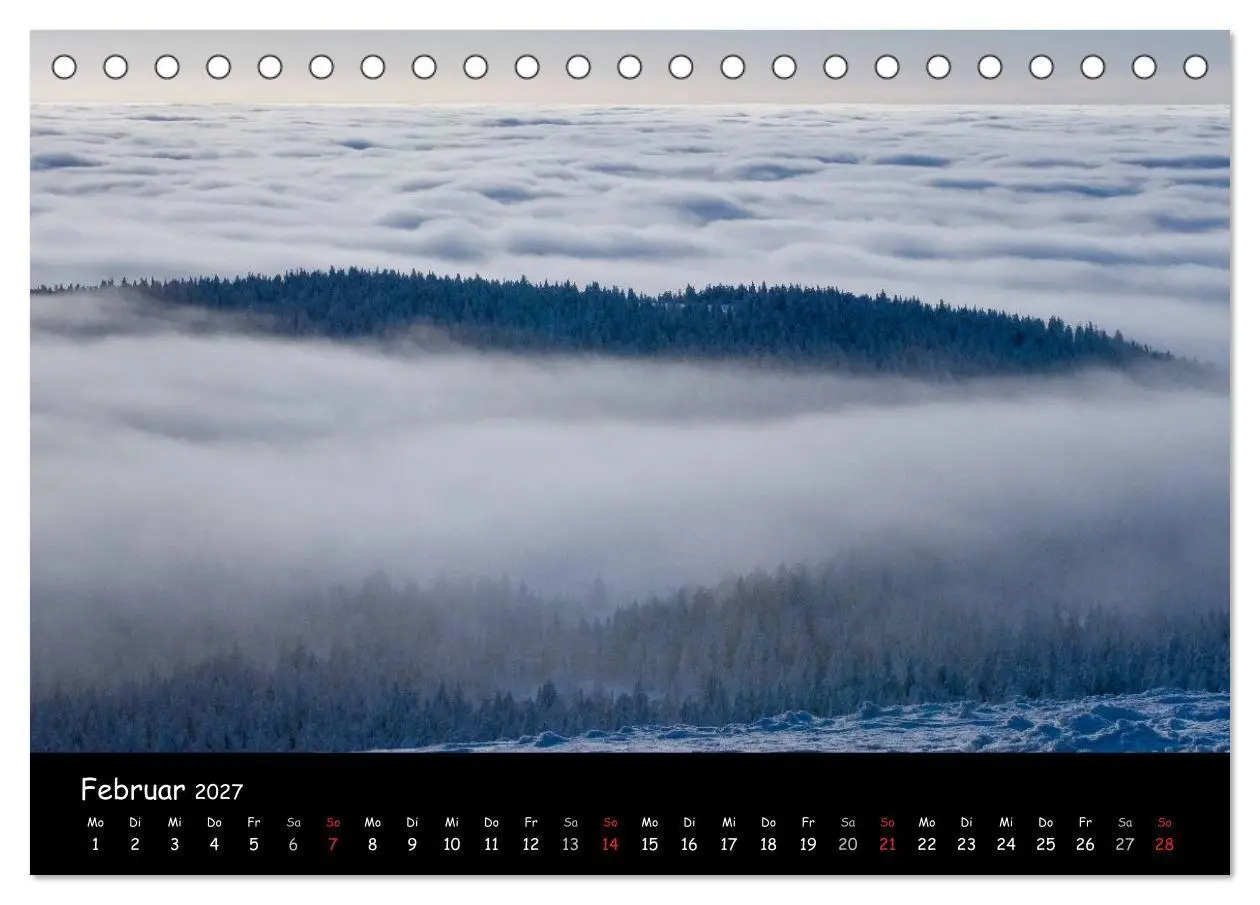Select day 17 in the calendar

(x=729, y=844)
